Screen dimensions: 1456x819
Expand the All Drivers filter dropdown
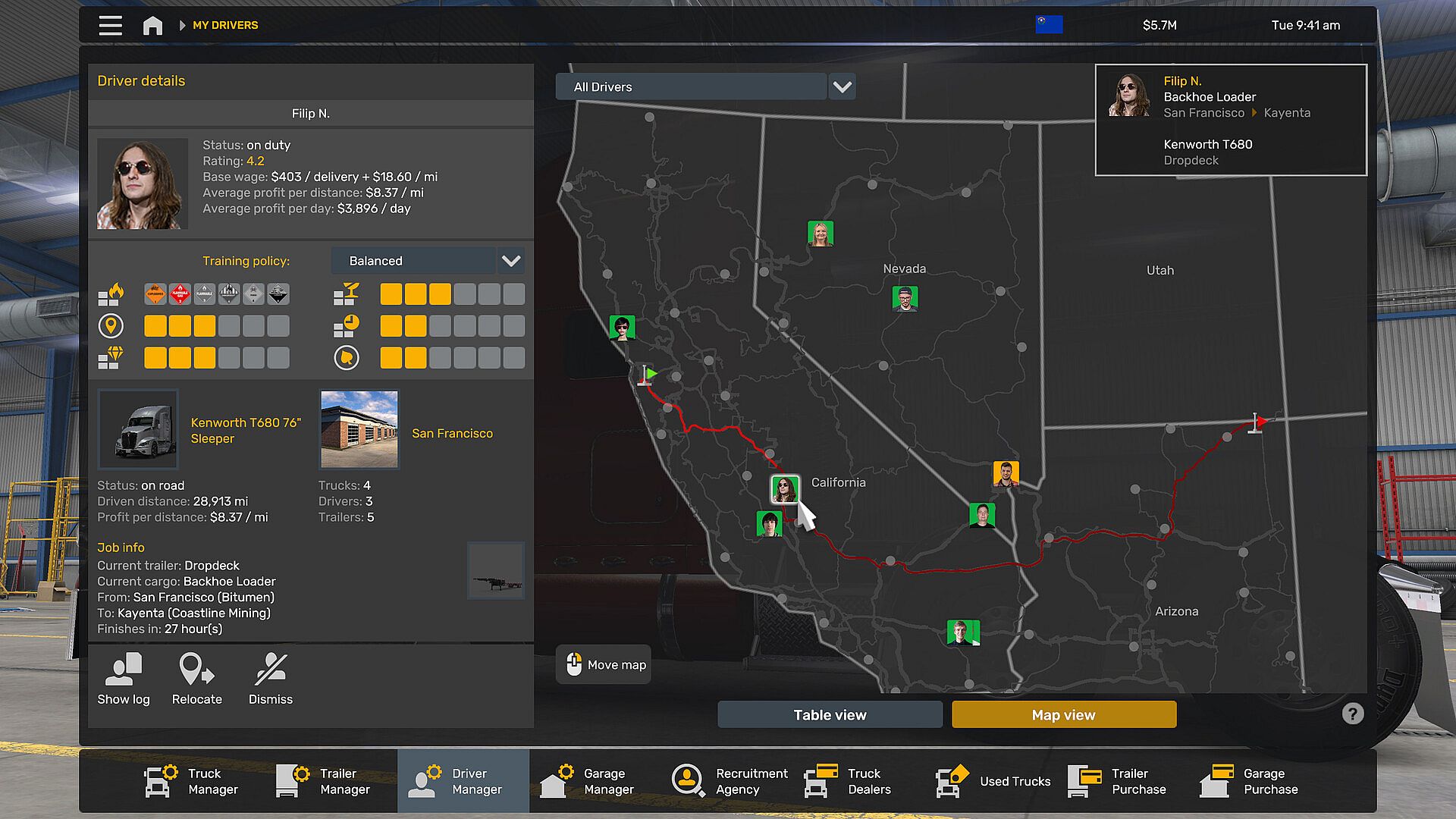point(690,86)
